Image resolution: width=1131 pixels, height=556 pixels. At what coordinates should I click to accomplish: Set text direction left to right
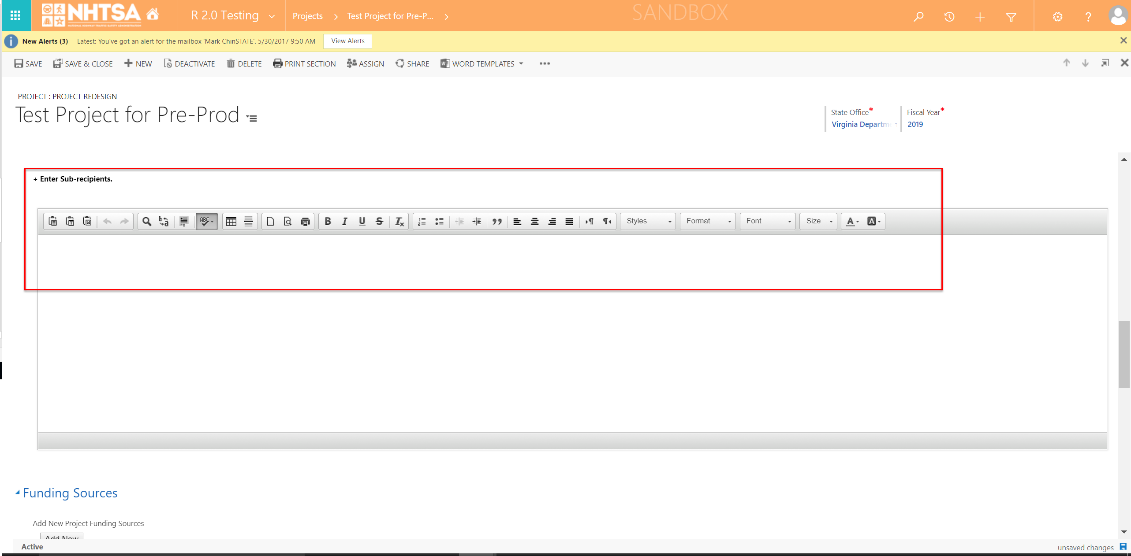coord(590,221)
